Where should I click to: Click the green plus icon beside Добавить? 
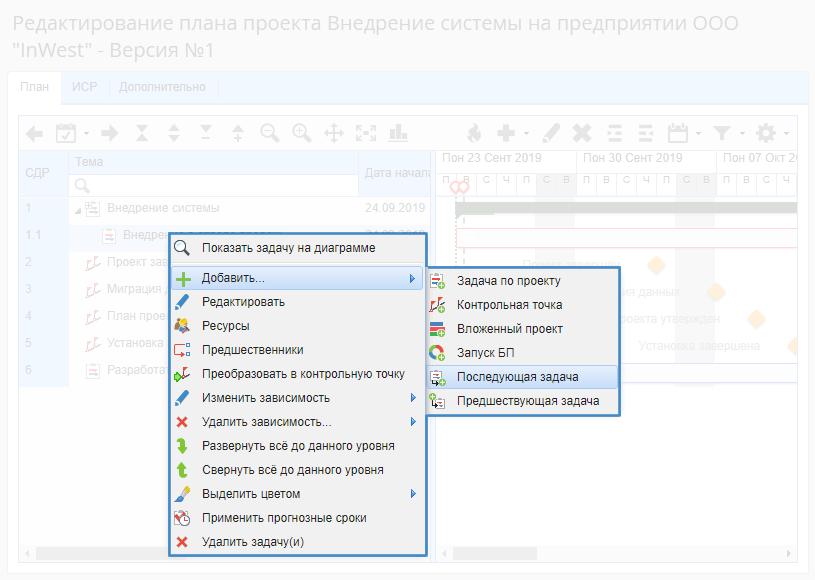pyautogui.click(x=182, y=279)
